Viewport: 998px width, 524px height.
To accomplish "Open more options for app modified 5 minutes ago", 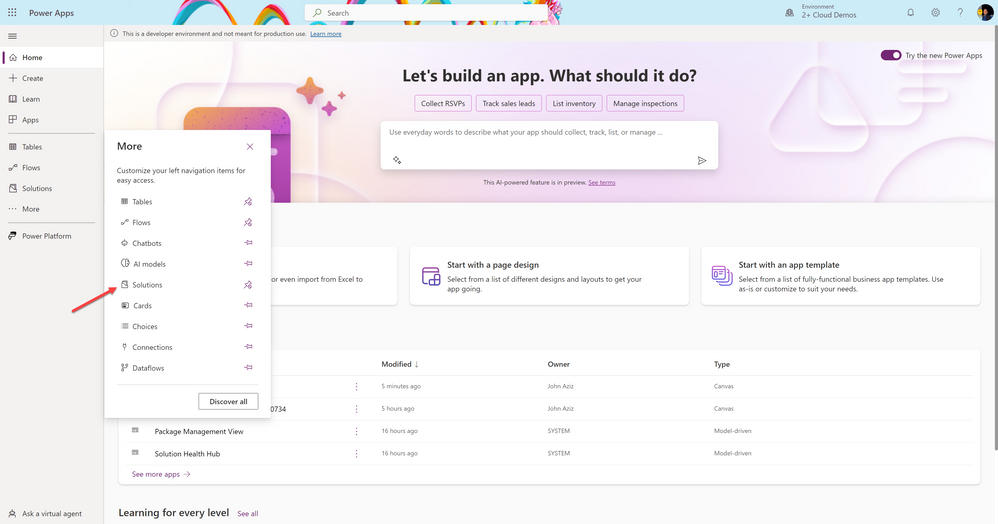I will click(356, 386).
